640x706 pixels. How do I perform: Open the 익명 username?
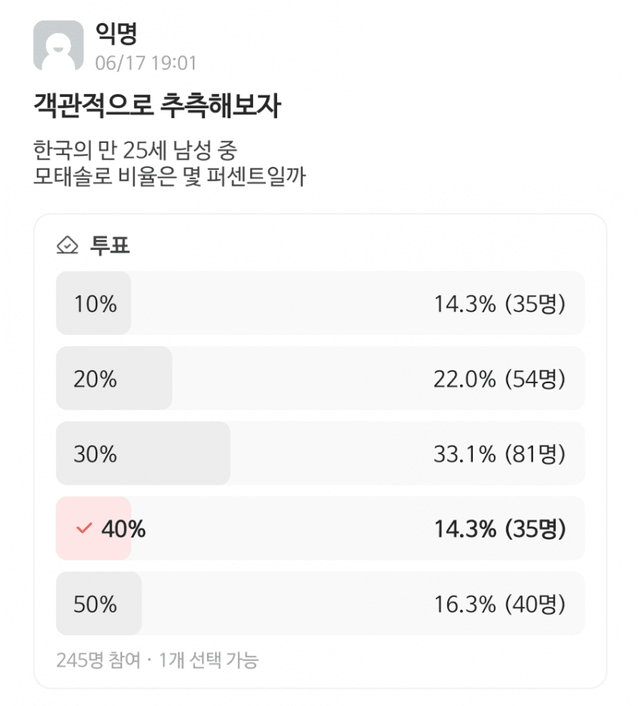coord(115,33)
